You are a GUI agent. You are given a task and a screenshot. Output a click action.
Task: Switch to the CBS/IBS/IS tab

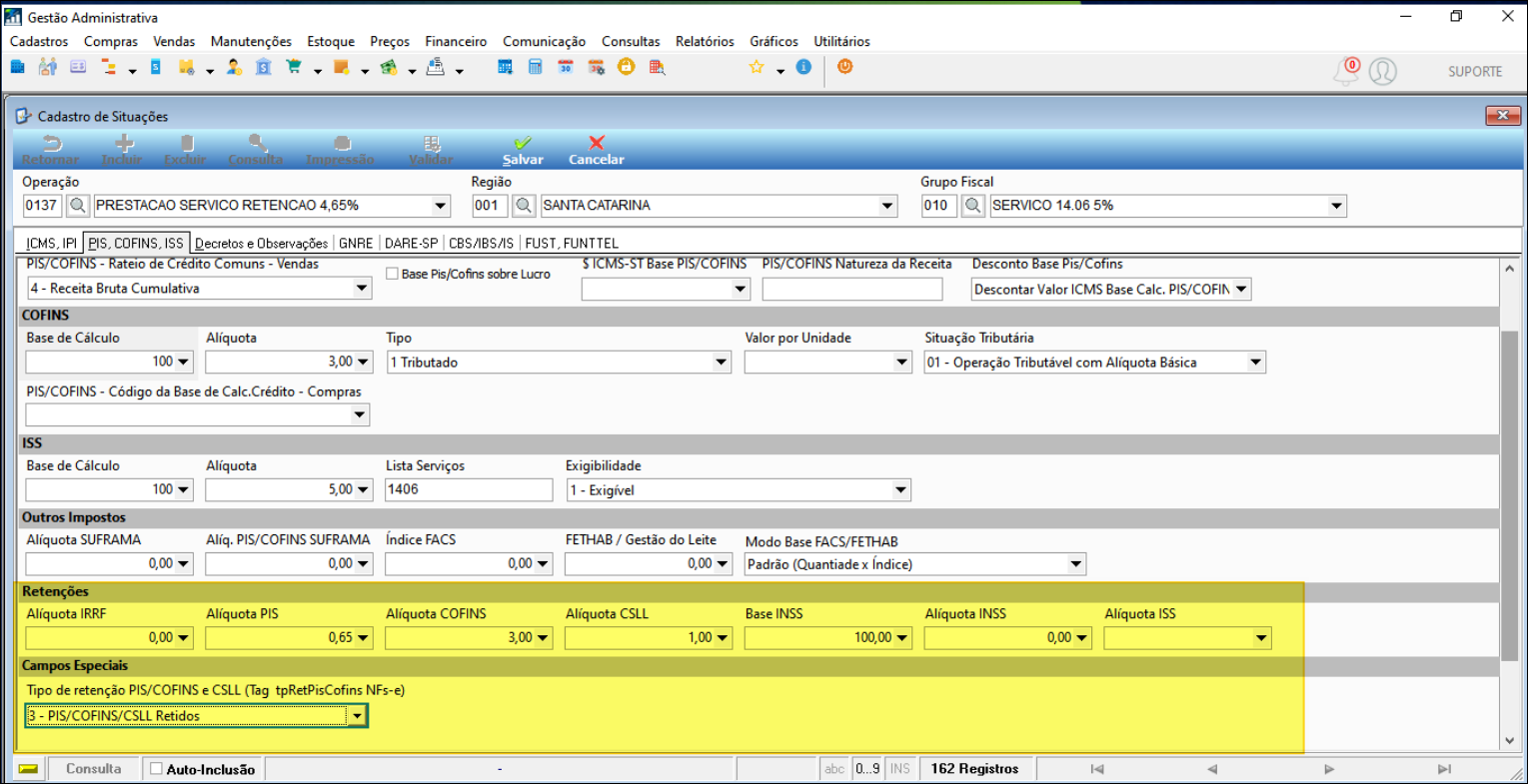point(481,243)
